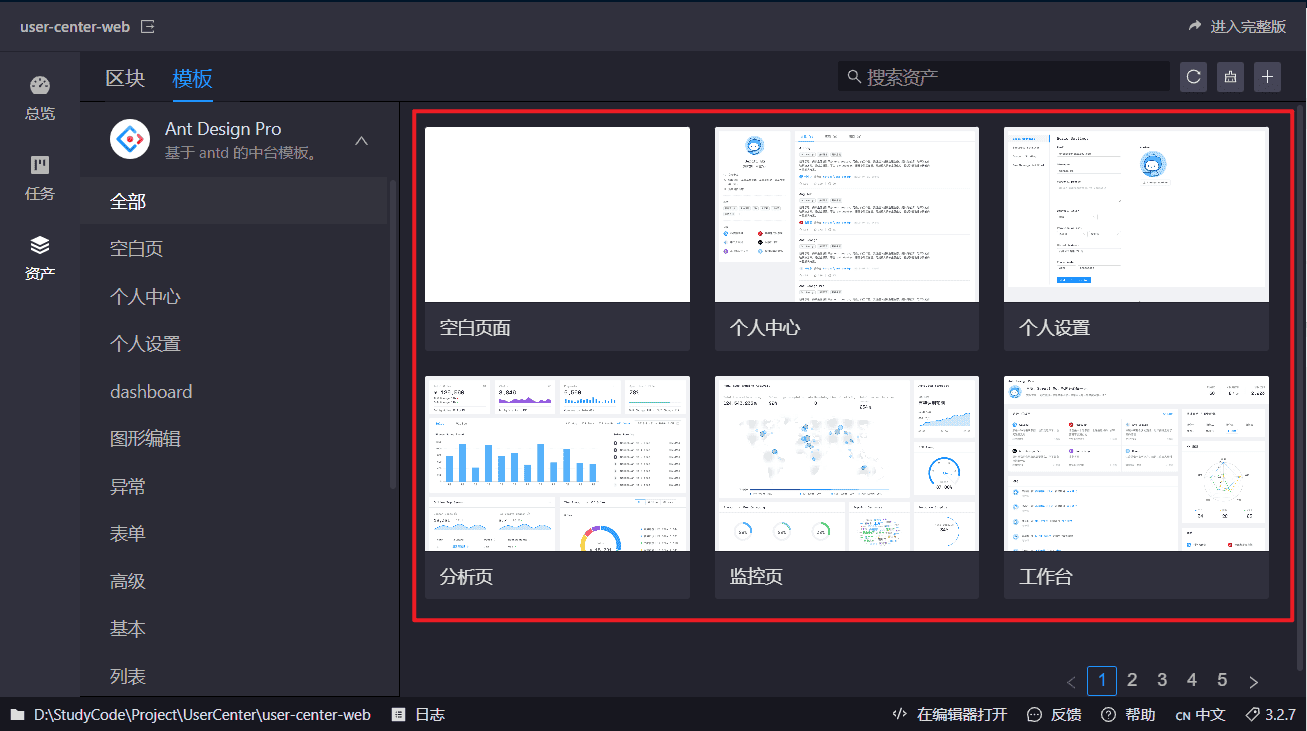Click the refresh icon beside search

1193,77
